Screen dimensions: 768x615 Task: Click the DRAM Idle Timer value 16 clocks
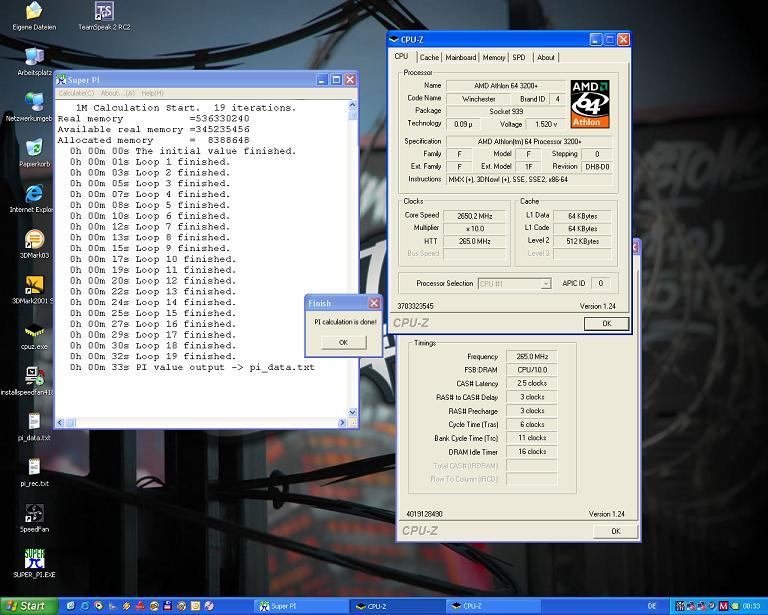532,451
